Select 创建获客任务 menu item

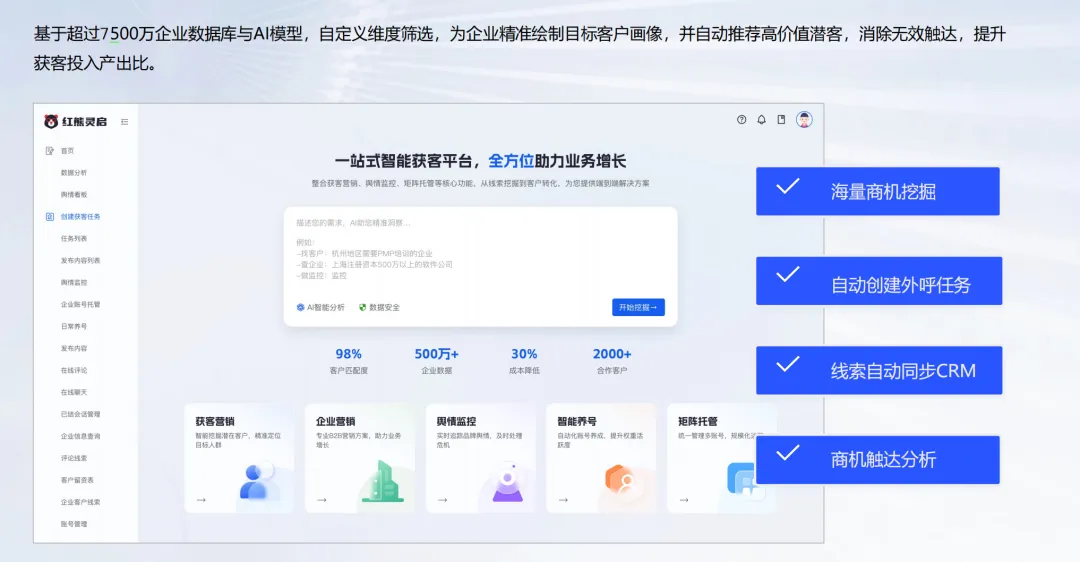tap(81, 216)
